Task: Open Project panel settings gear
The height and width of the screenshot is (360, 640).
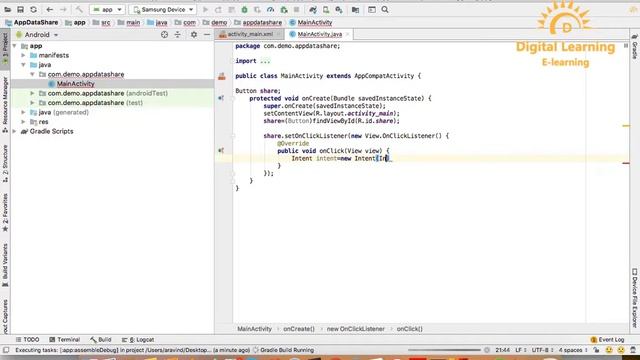Action: click(x=194, y=35)
